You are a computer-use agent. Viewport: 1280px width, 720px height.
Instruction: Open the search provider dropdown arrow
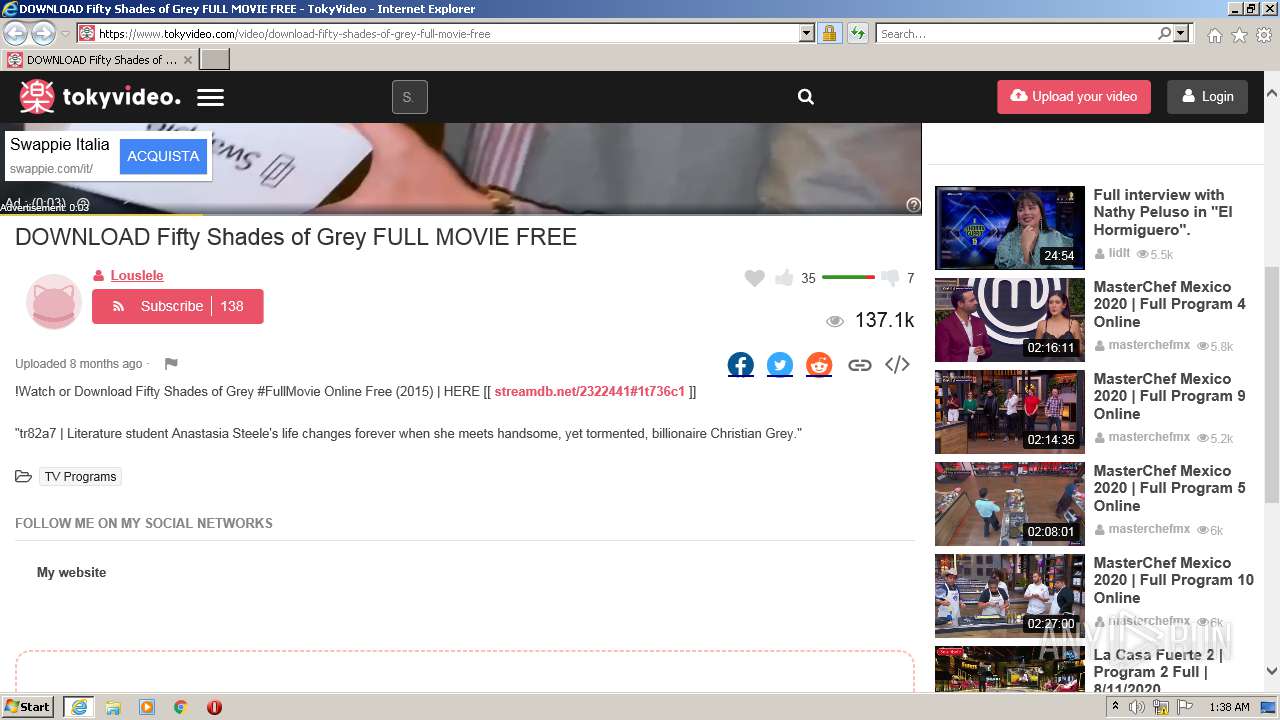1181,33
